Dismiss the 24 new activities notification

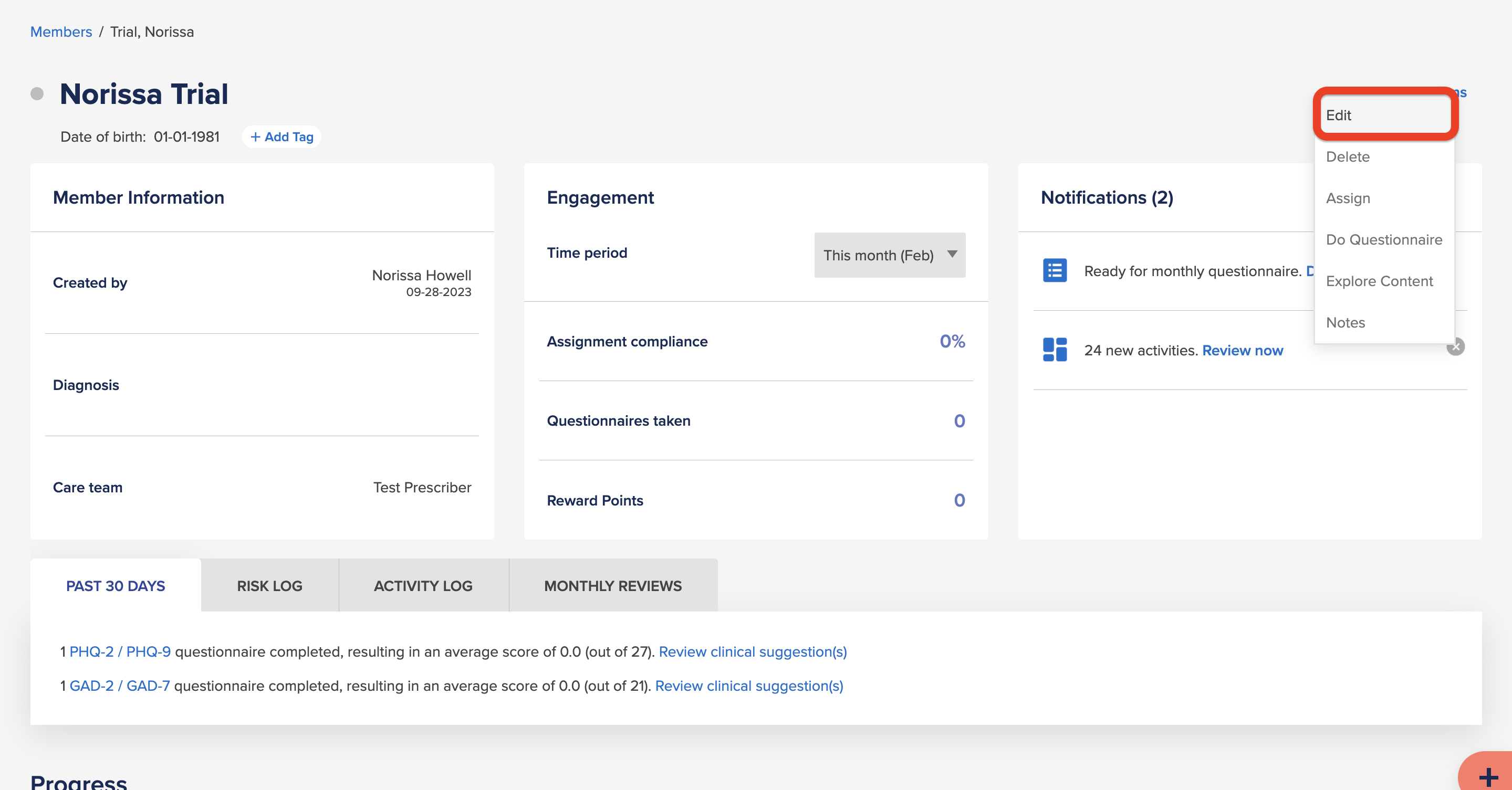coord(1455,346)
